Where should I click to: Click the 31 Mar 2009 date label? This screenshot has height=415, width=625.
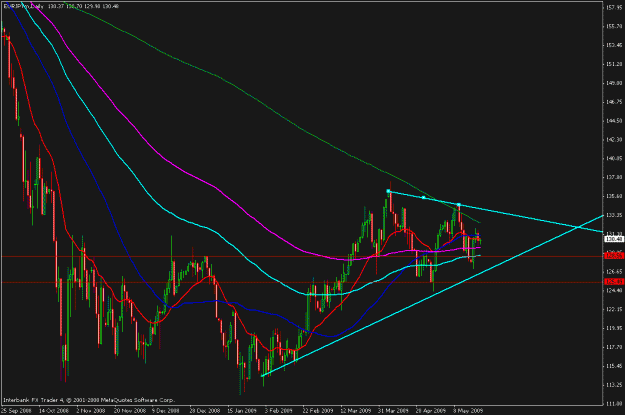coord(393,410)
